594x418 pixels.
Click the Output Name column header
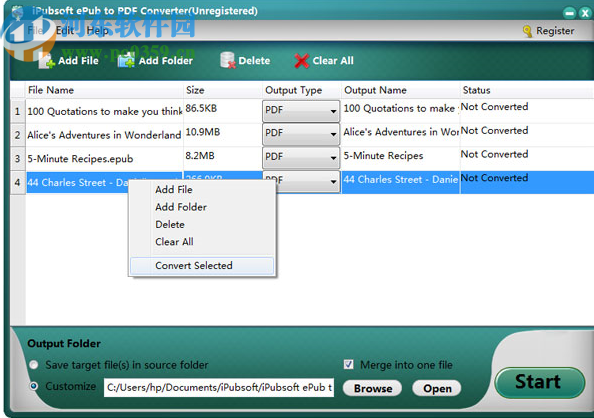pos(401,90)
